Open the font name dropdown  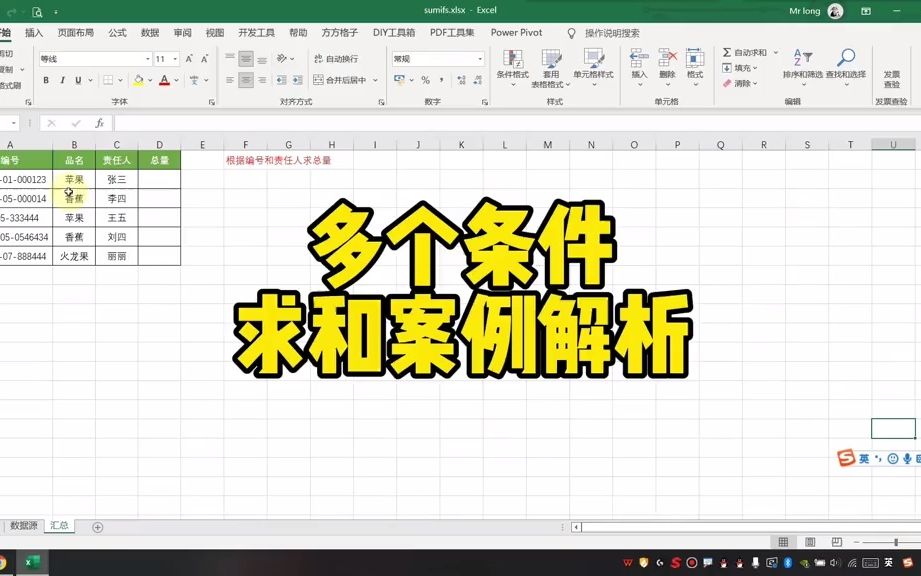pos(147,59)
